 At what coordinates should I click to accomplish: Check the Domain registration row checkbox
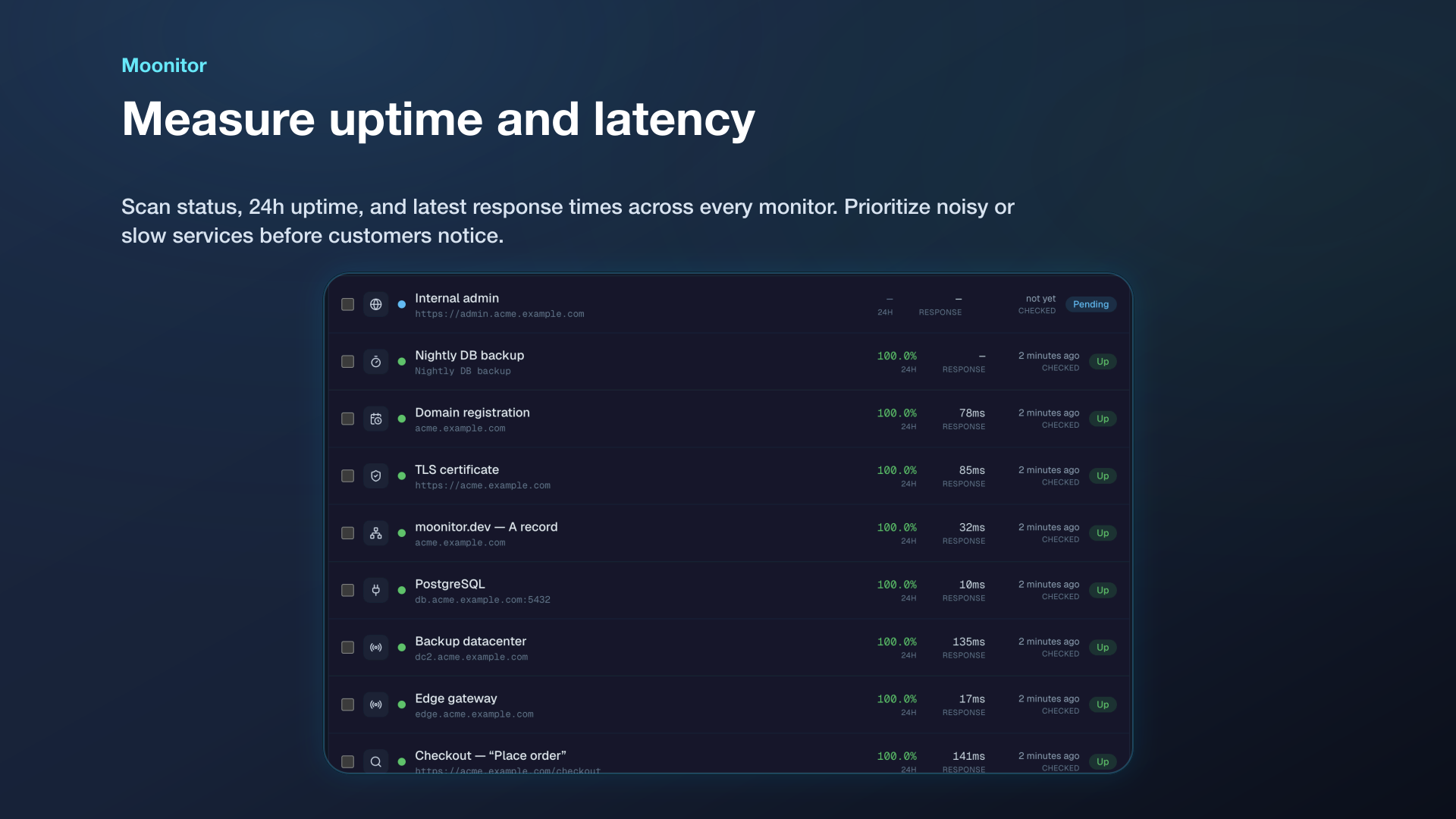coord(347,419)
